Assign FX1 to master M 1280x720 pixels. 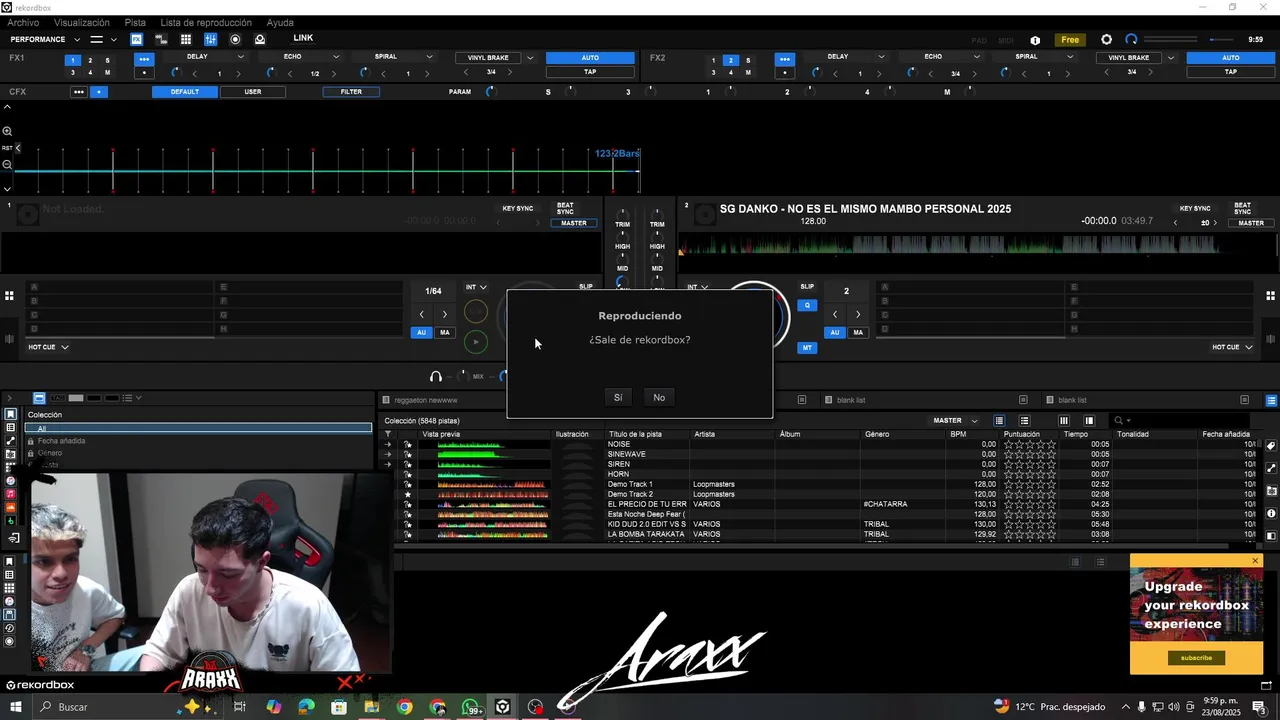[108, 72]
